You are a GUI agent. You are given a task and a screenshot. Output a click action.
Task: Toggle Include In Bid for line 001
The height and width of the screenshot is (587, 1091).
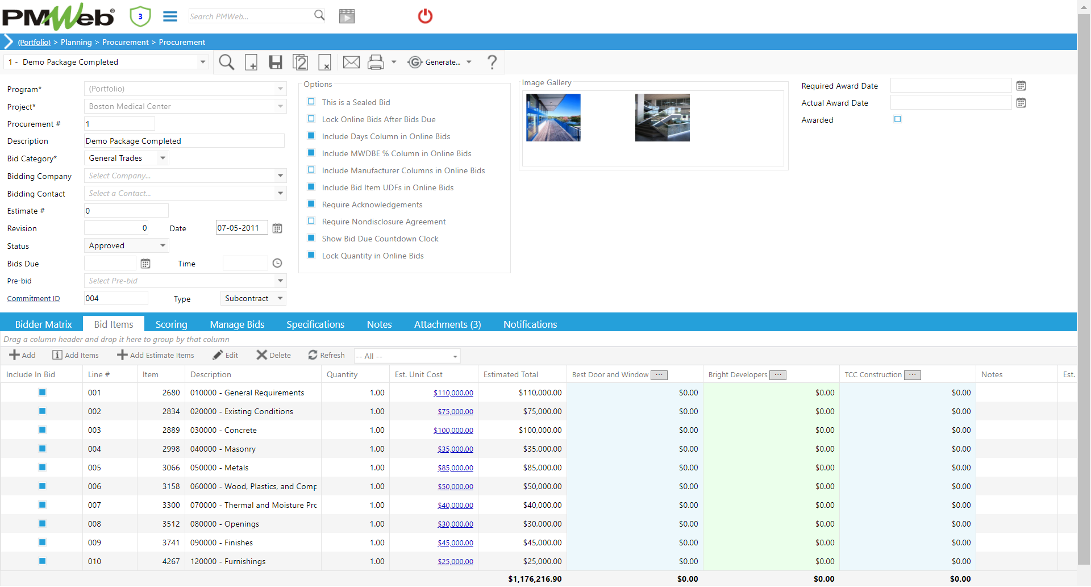click(42, 392)
